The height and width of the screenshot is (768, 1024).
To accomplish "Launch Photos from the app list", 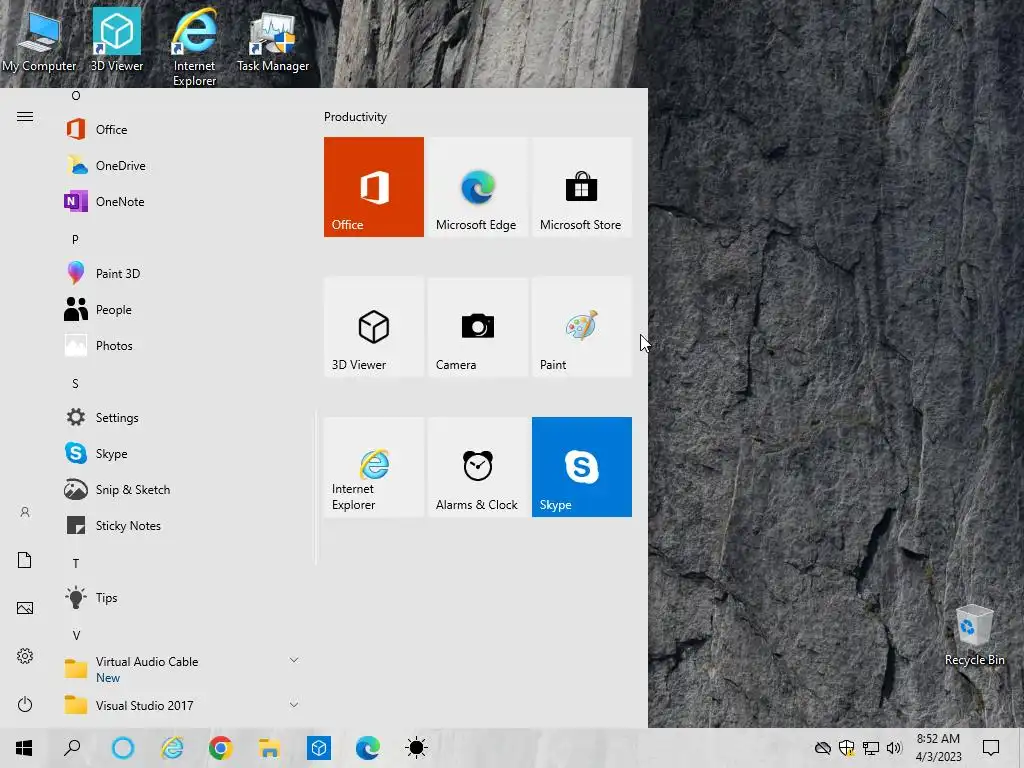I will pyautogui.click(x=182, y=345).
